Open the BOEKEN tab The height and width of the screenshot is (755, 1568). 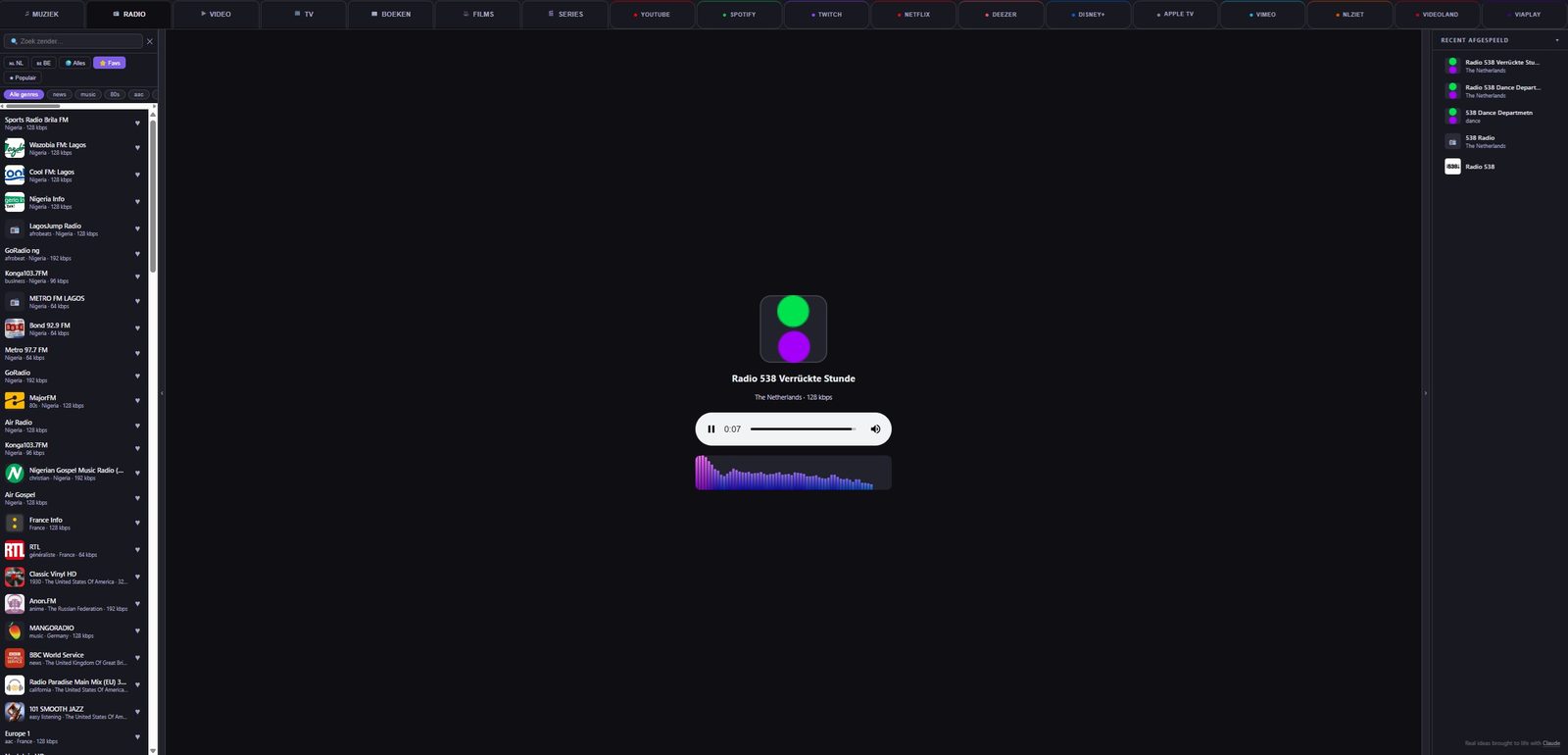tap(391, 15)
